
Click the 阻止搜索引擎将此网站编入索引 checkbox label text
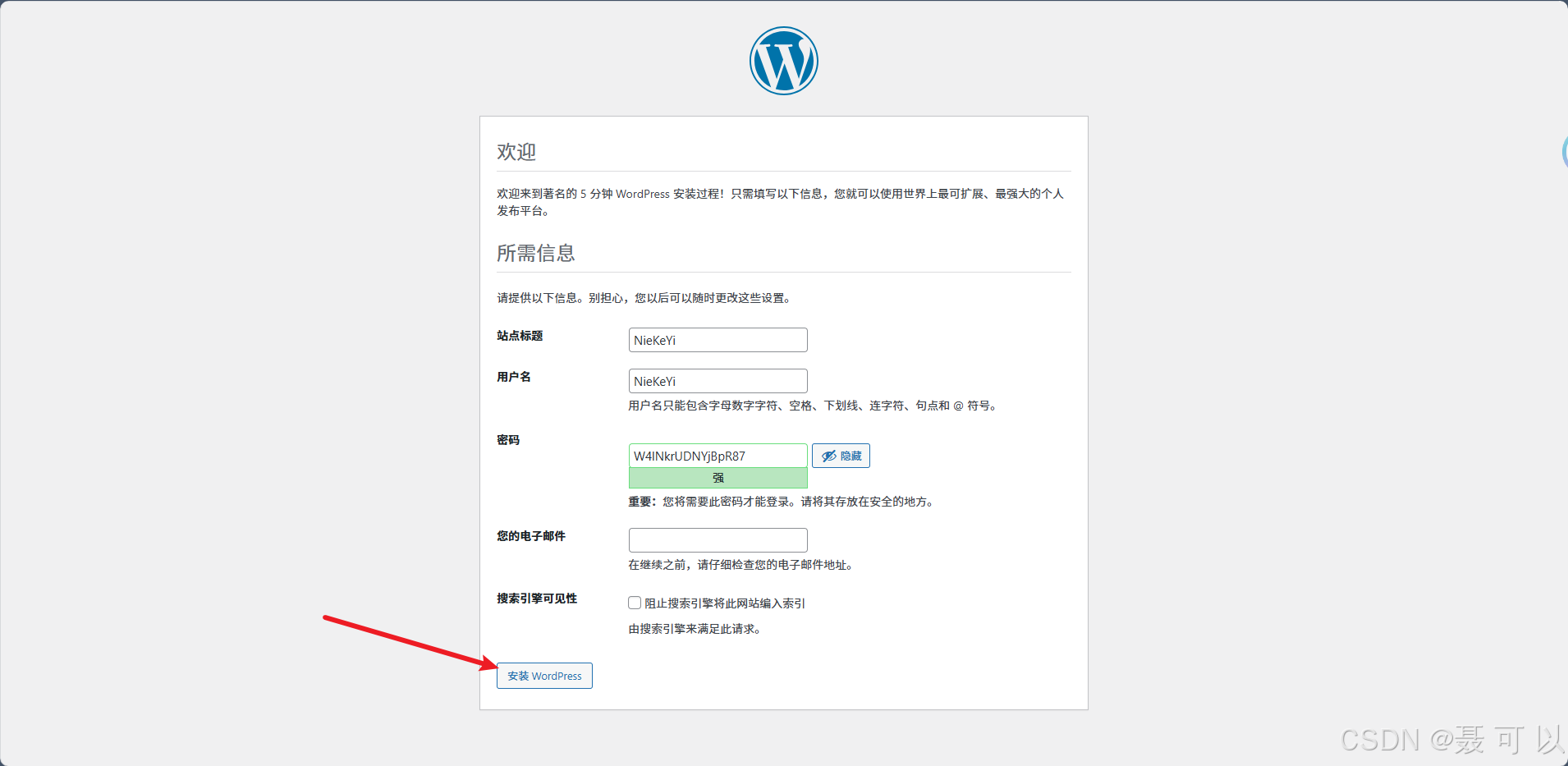(x=725, y=603)
